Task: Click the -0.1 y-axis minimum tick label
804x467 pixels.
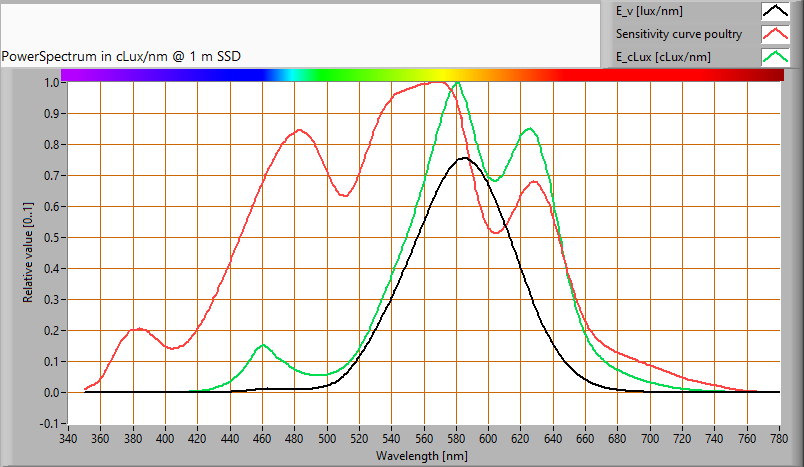Action: pyautogui.click(x=47, y=423)
